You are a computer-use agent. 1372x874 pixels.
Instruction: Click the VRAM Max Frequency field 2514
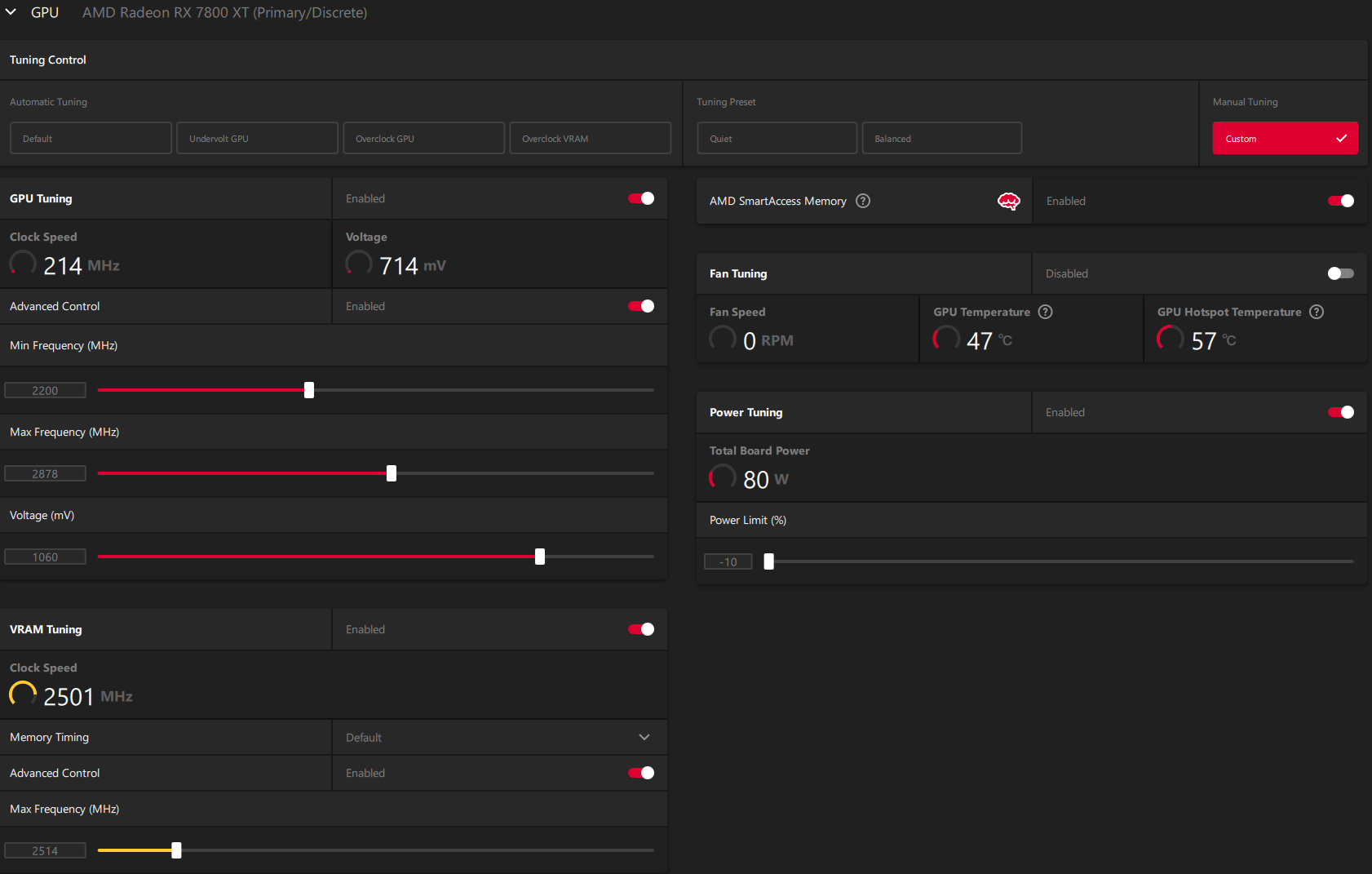45,850
